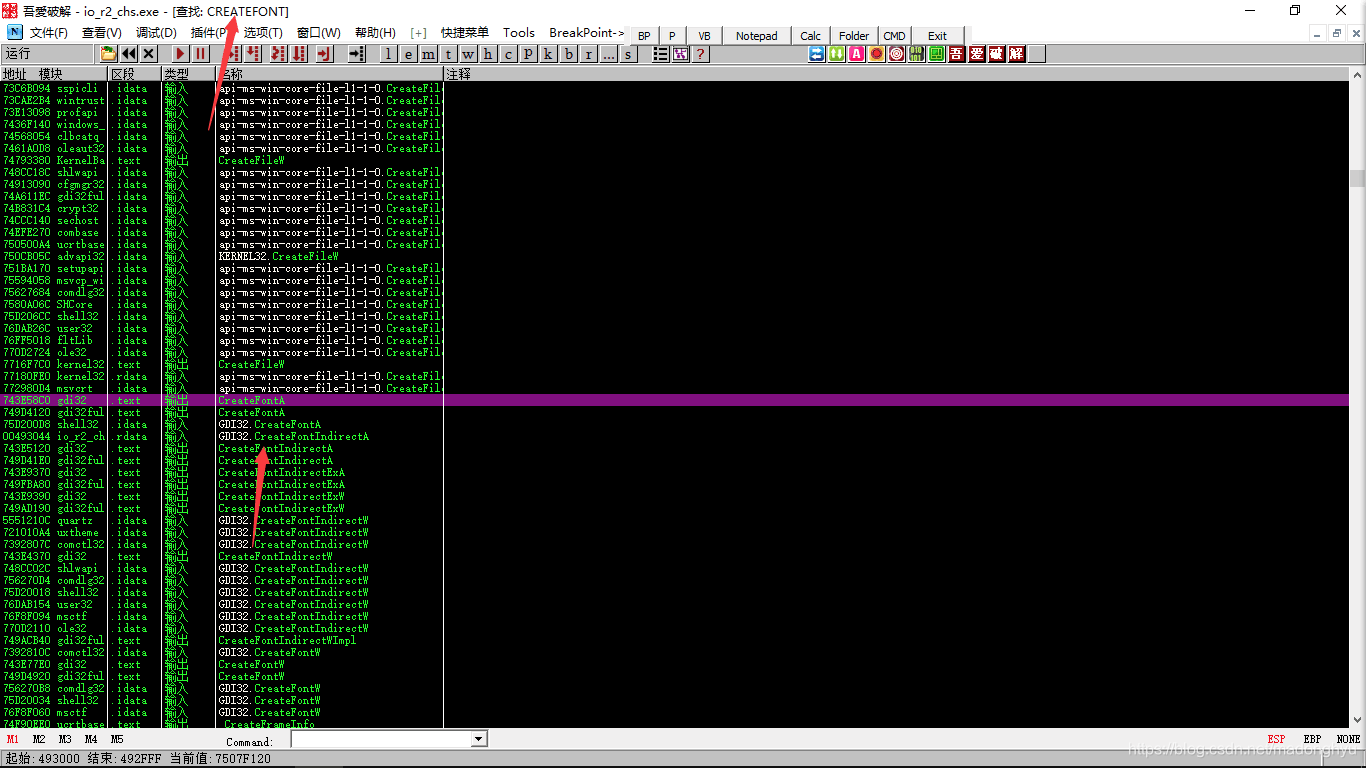Viewport: 1366px width, 768px height.
Task: Open Patches window with 'P' button
Action: coord(529,54)
